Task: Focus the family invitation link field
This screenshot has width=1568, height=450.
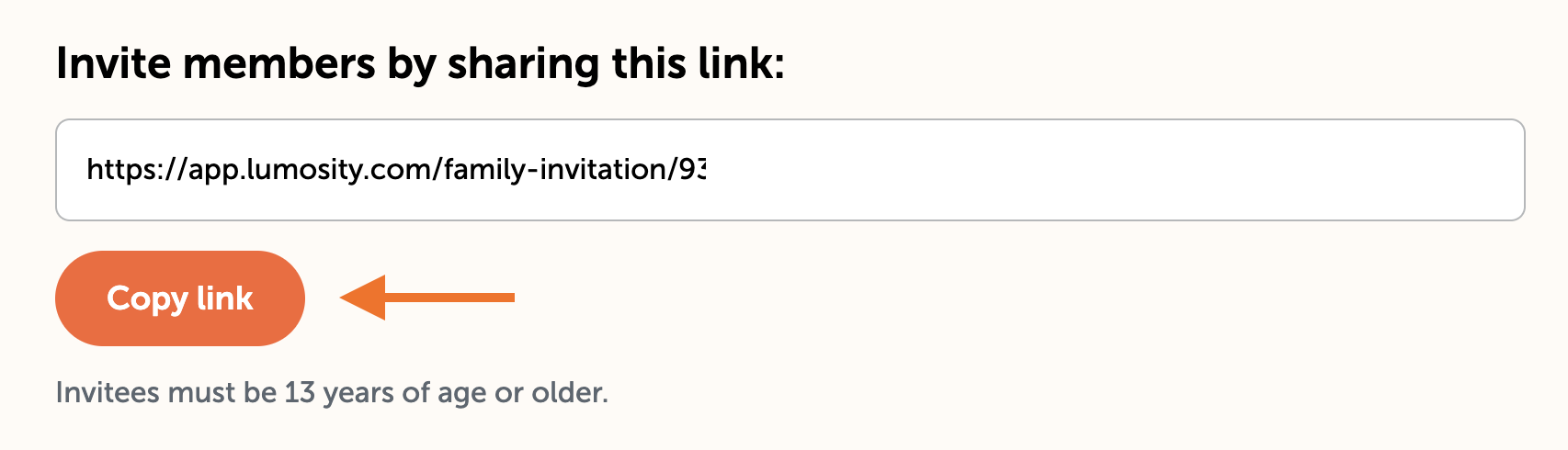Action: 789,170
